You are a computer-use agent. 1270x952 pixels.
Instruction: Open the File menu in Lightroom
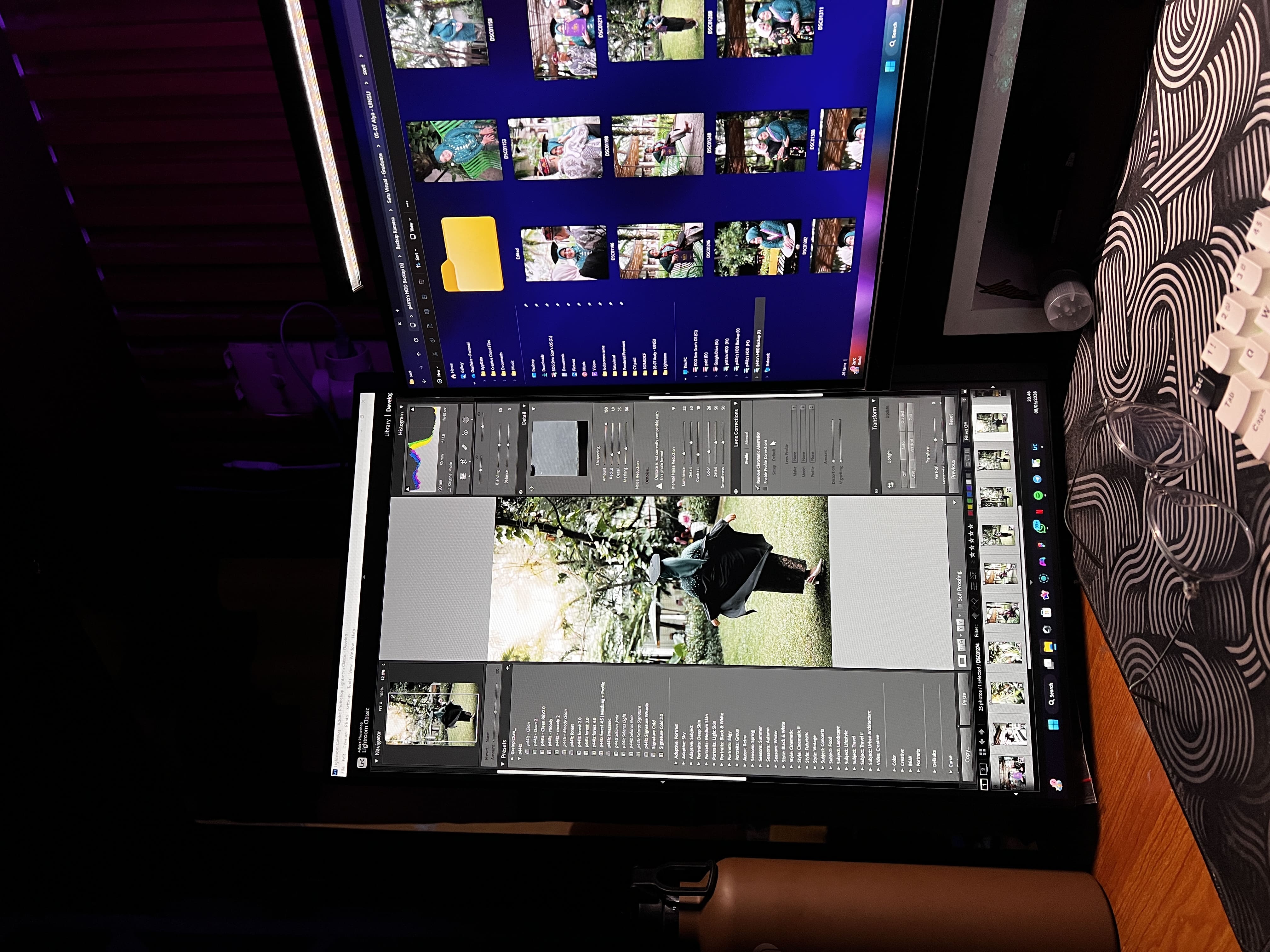(343, 769)
